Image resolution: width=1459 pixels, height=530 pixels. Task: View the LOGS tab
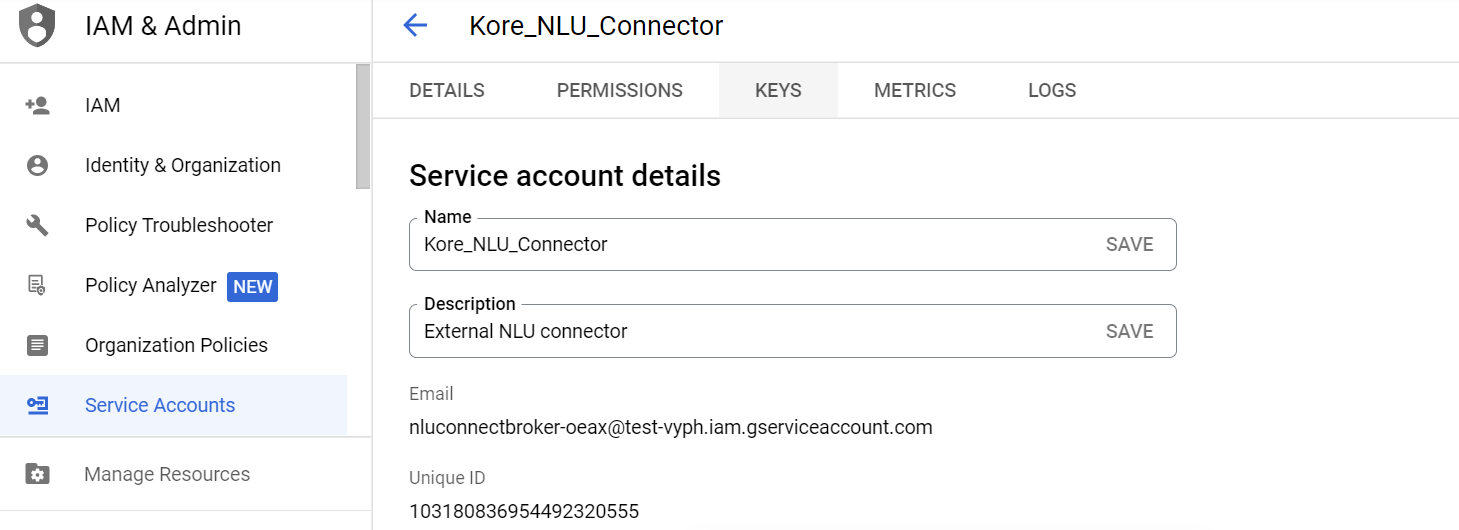1052,91
